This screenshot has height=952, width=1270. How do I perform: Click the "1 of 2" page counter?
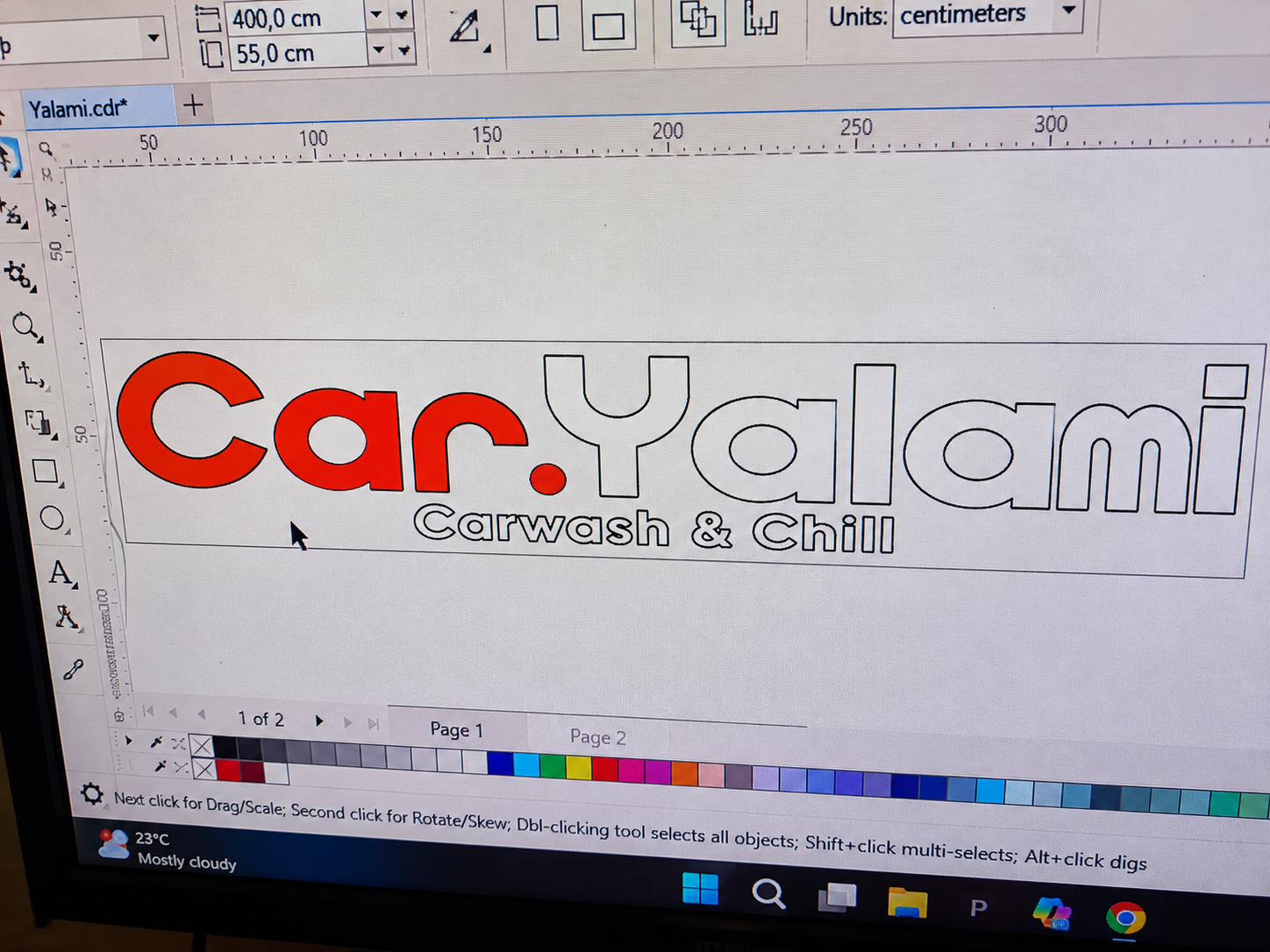pos(260,719)
